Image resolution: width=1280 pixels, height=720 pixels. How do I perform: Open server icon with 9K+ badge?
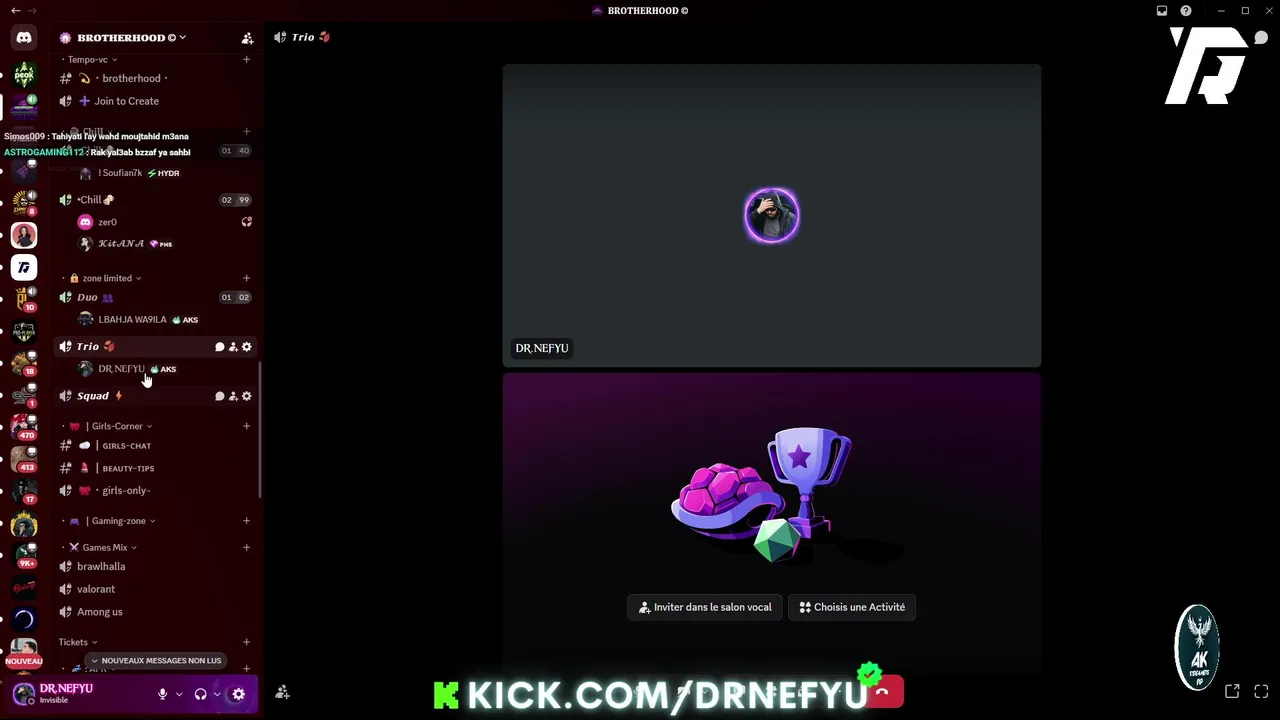pyautogui.click(x=24, y=555)
